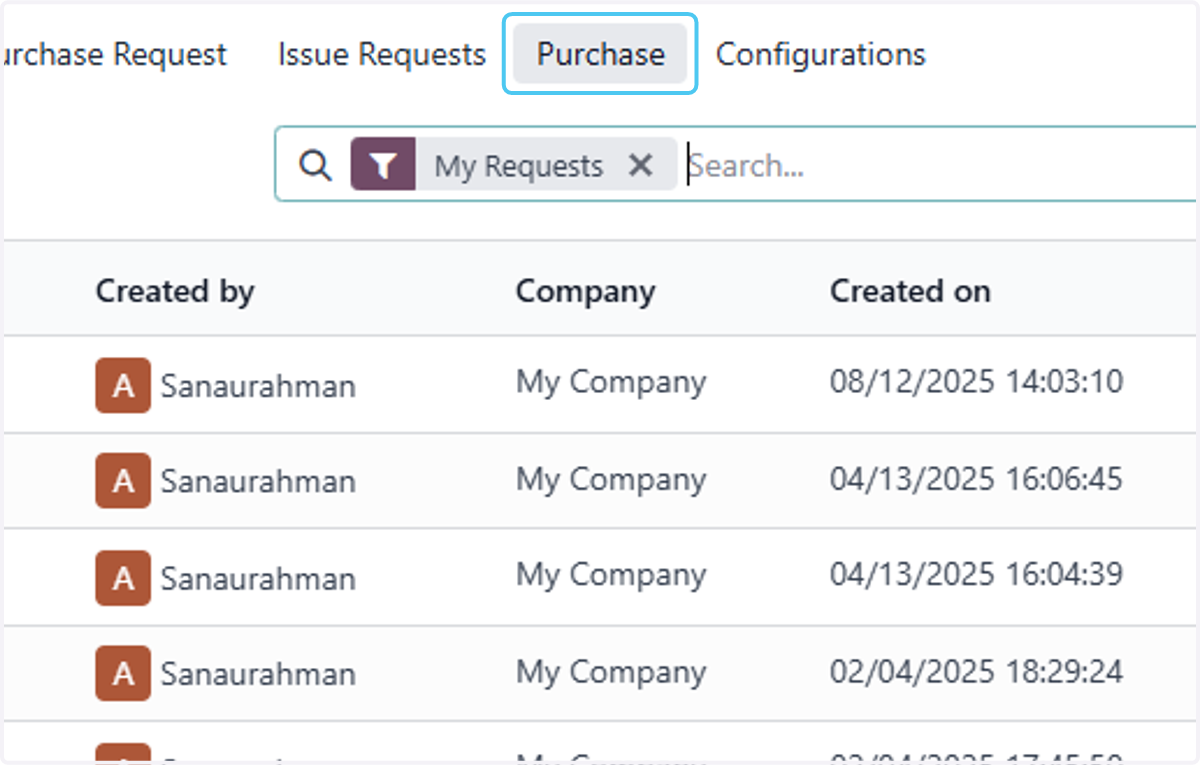The image size is (1200, 765).
Task: Sort by Created on column header
Action: (x=910, y=291)
